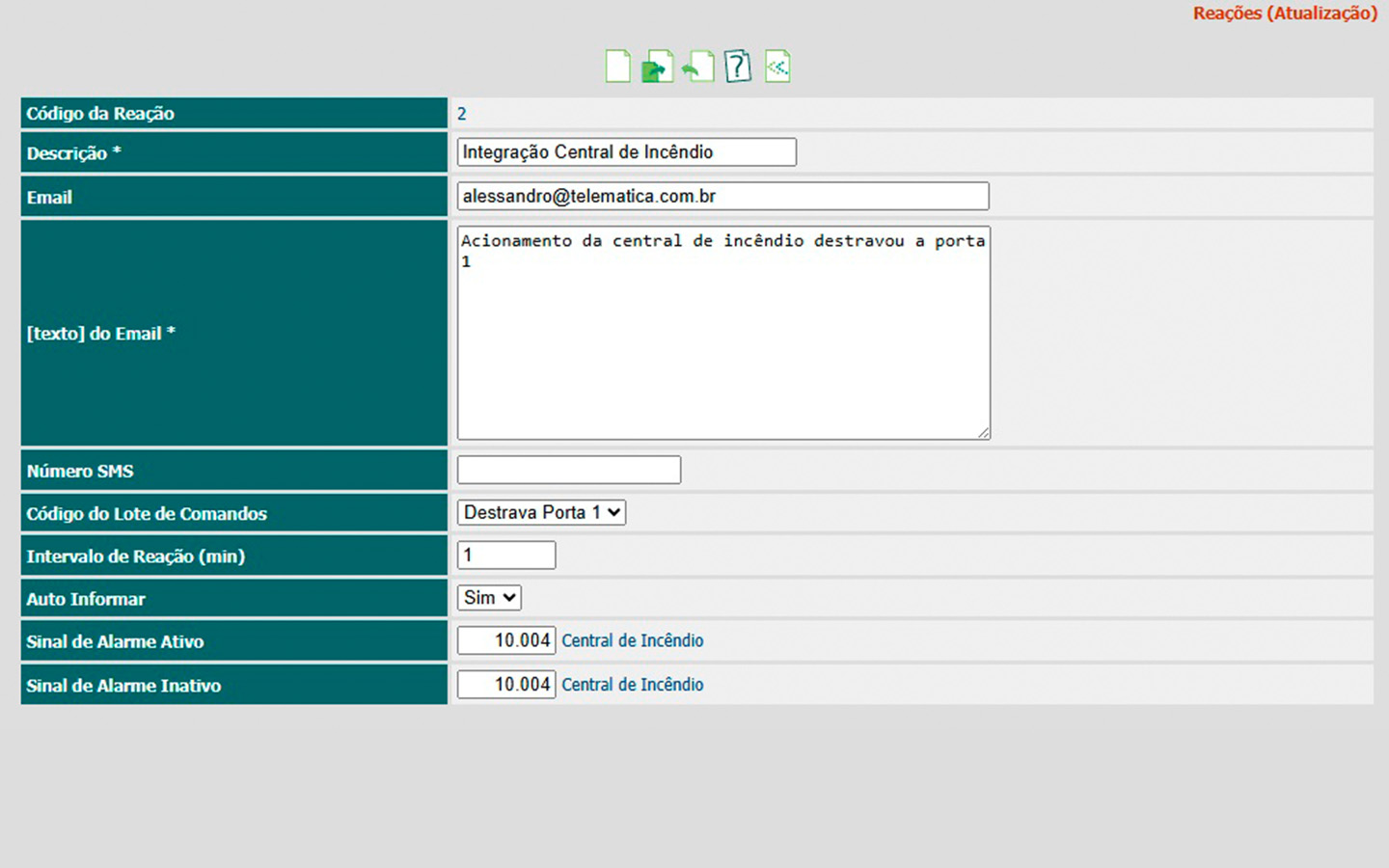The height and width of the screenshot is (868, 1389).
Task: Expand the Auto Informar Sim dropdown
Action: 489,598
